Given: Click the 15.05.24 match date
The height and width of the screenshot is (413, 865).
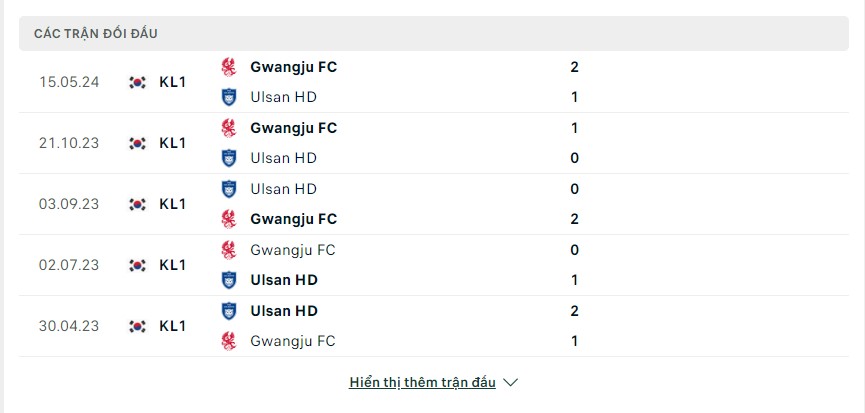Looking at the screenshot, I should [x=69, y=82].
